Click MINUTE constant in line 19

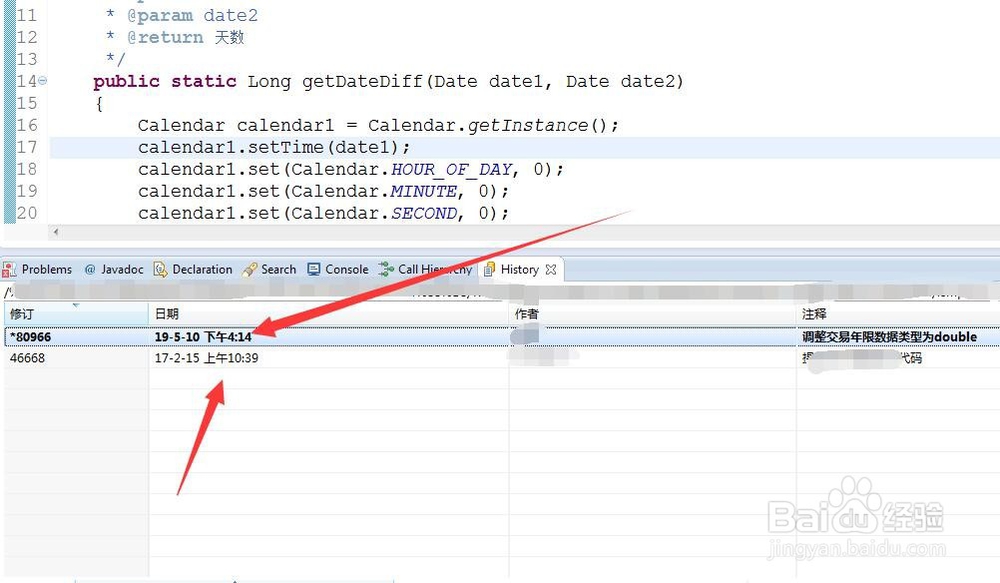[423, 191]
